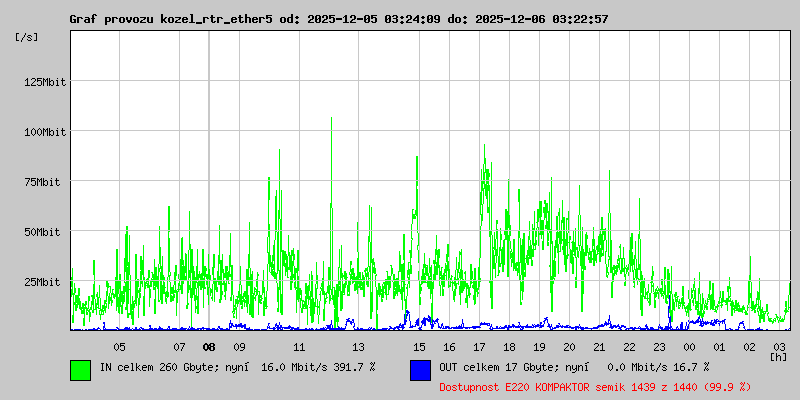The width and height of the screenshot is (800, 400).
Task: Click the 20 hour marker
Action: click(x=569, y=347)
